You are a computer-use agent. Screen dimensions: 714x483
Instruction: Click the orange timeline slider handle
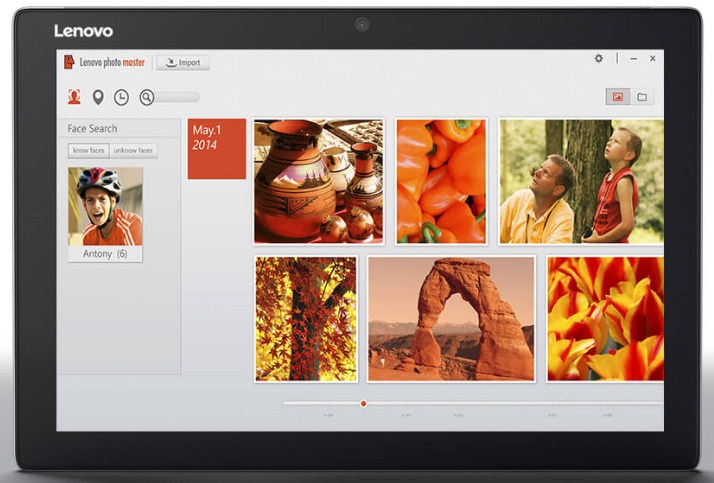pyautogui.click(x=363, y=404)
